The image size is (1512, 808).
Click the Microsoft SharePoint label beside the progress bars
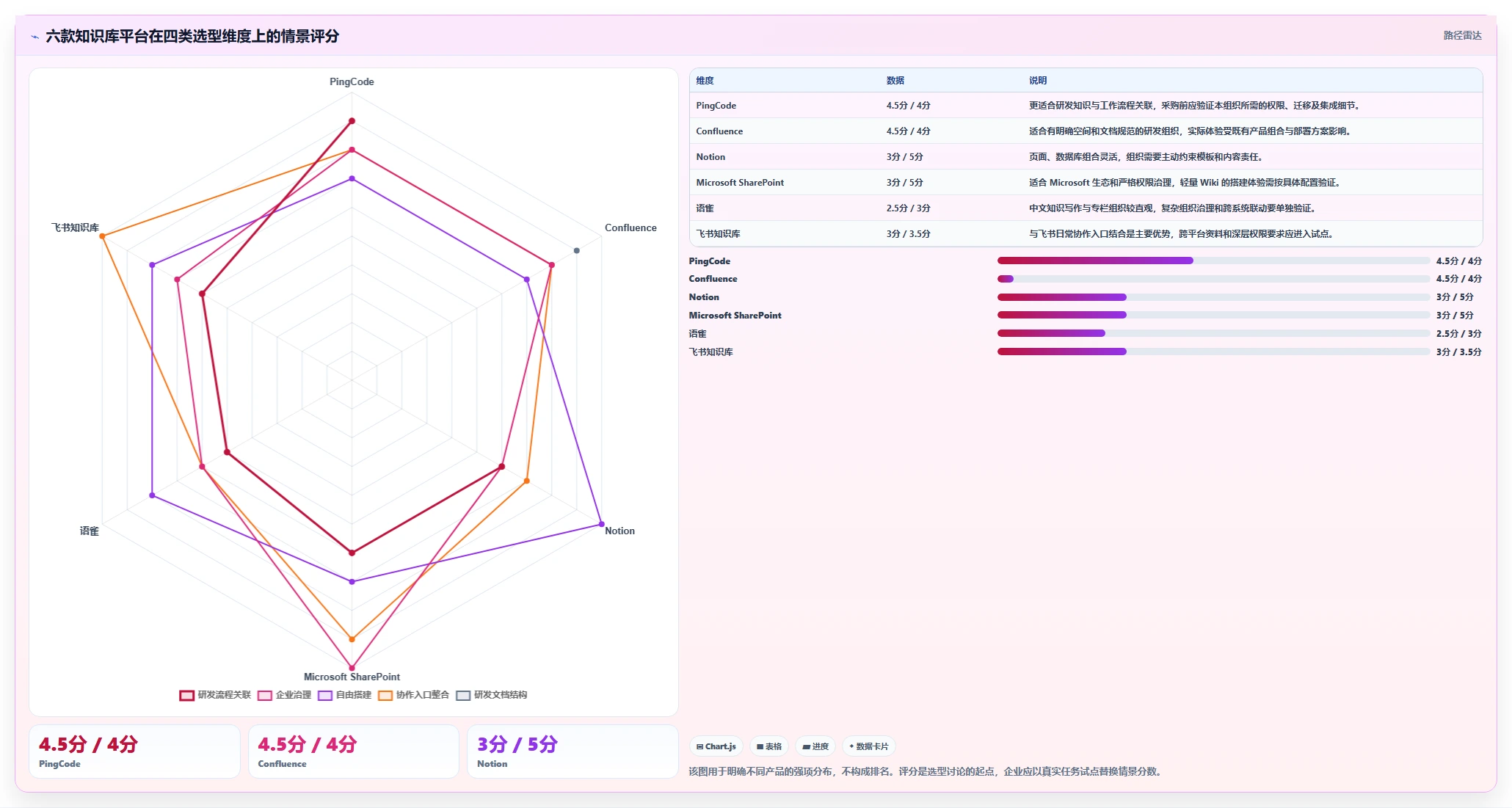click(735, 316)
